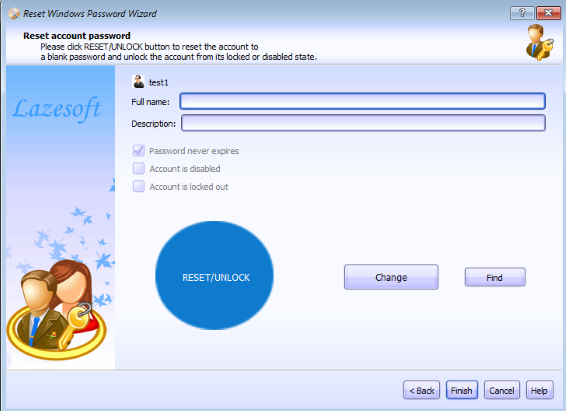The width and height of the screenshot is (566, 411).
Task: Select the test1 account name text
Action: pos(159,83)
